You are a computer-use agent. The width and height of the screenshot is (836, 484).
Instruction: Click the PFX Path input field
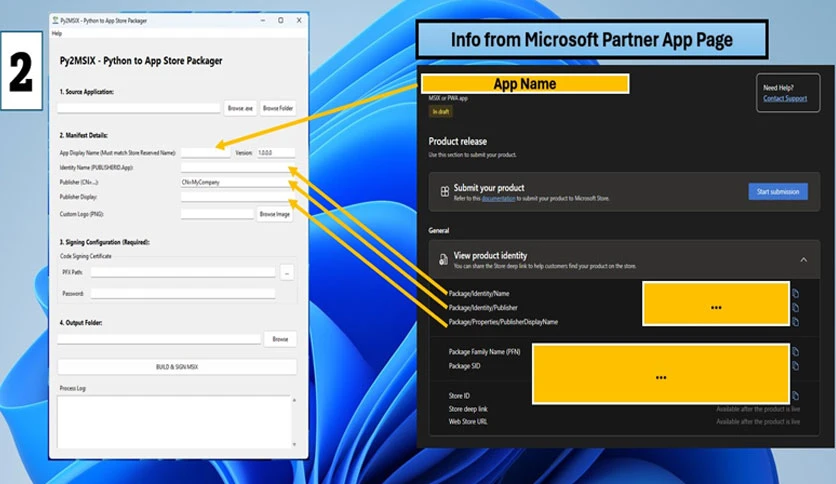click(183, 272)
